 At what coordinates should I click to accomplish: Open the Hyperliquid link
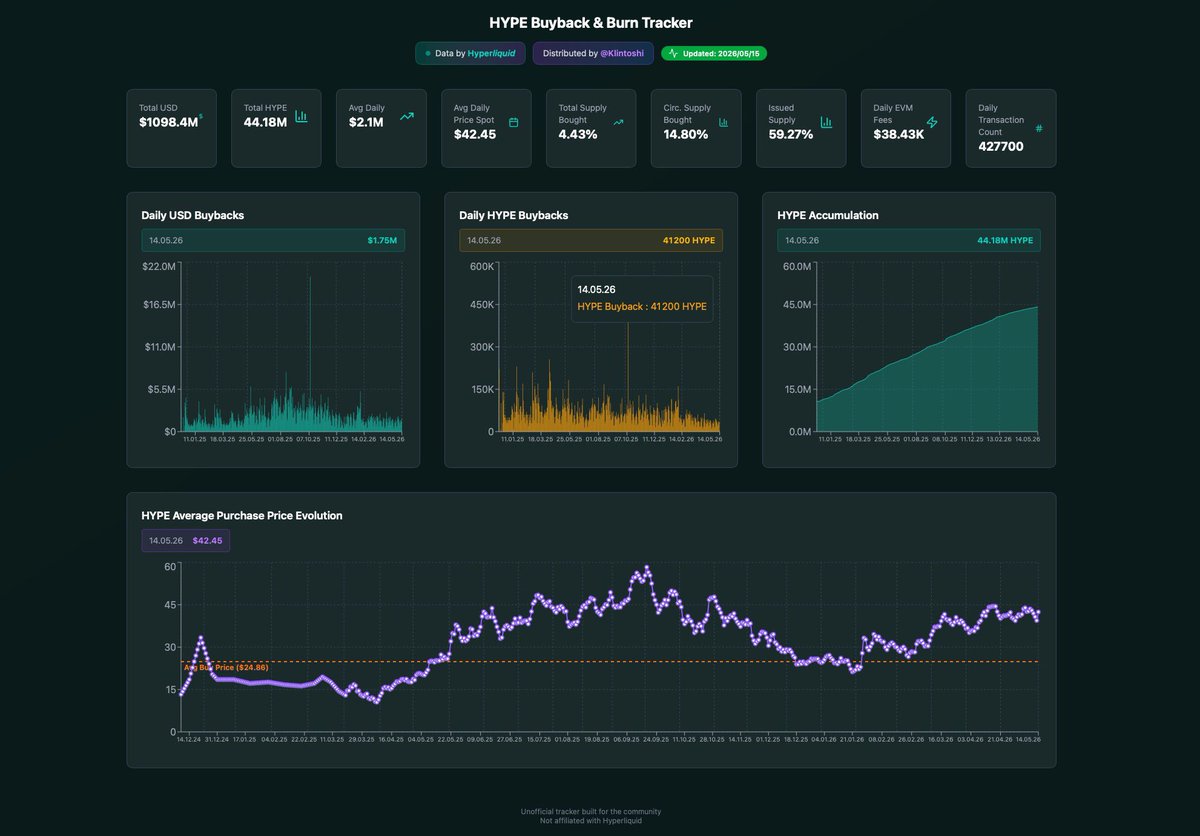point(491,53)
